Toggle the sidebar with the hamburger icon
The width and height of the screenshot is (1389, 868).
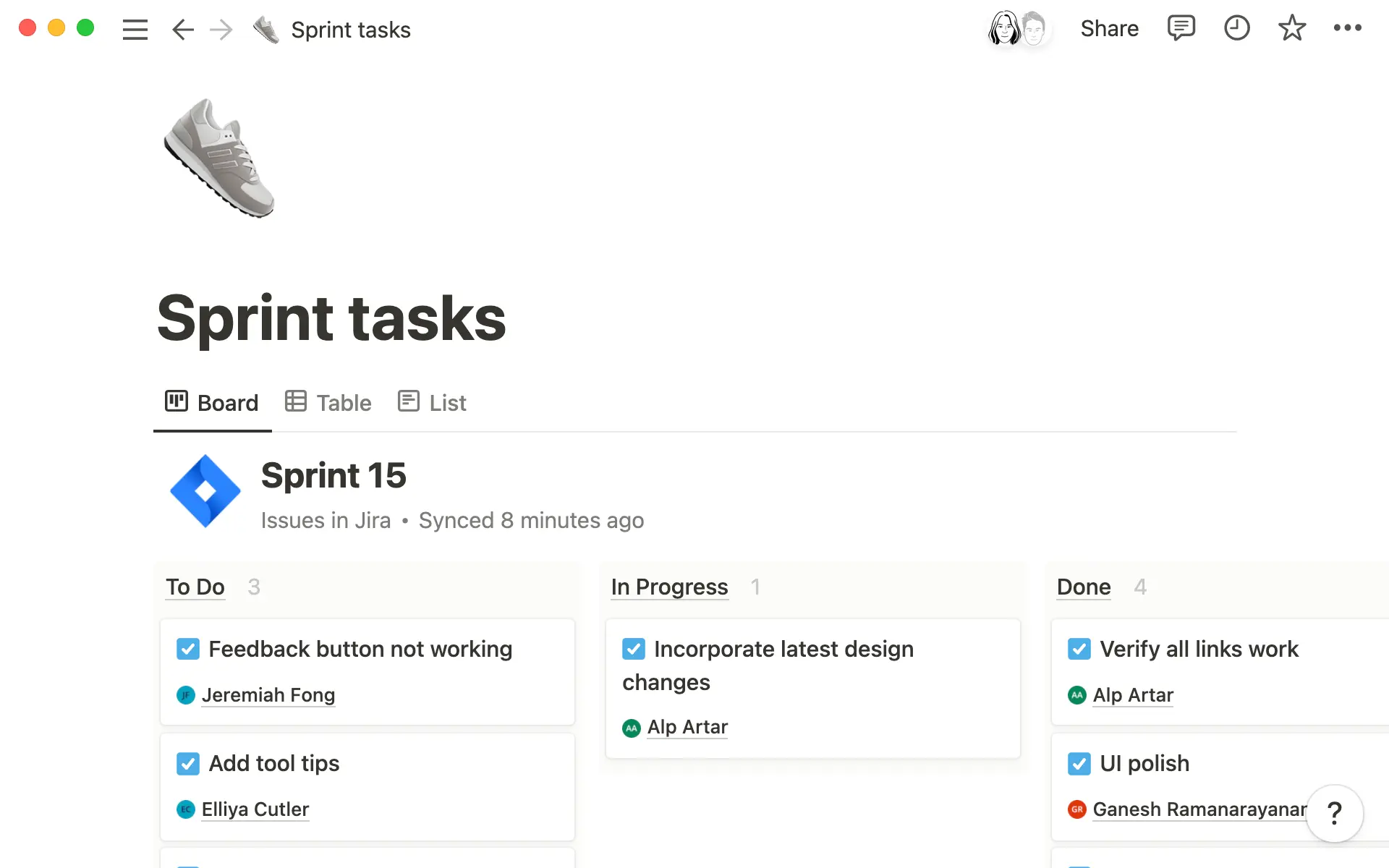135,29
